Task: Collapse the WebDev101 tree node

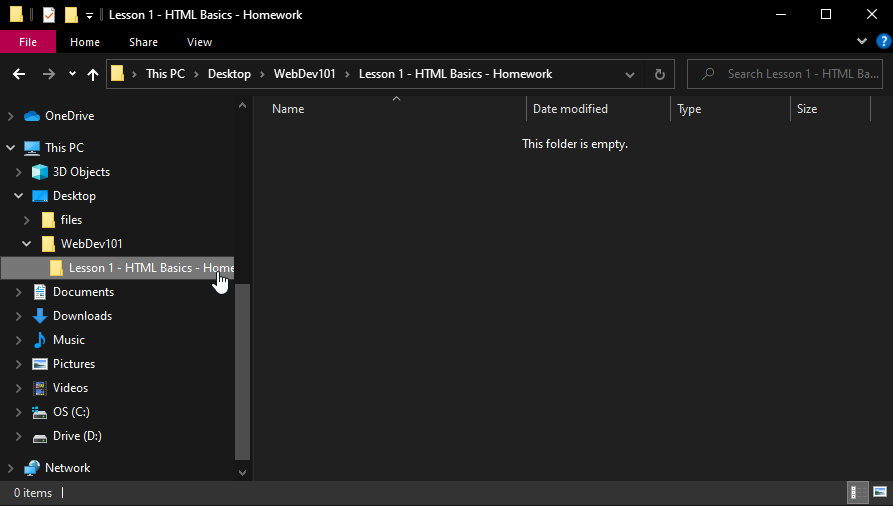Action: click(26, 243)
